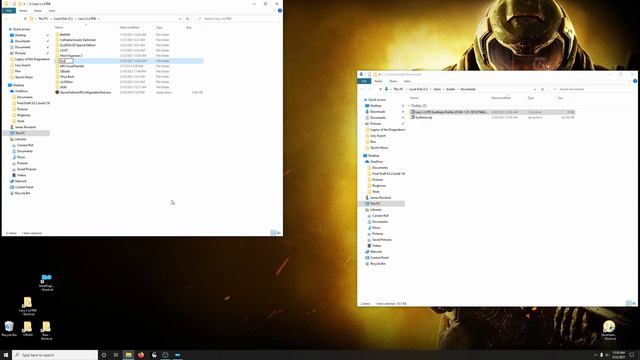Screen dimensions: 640x360
Task: Switch Lexy's LoTDB window to details view
Action: point(273,233)
